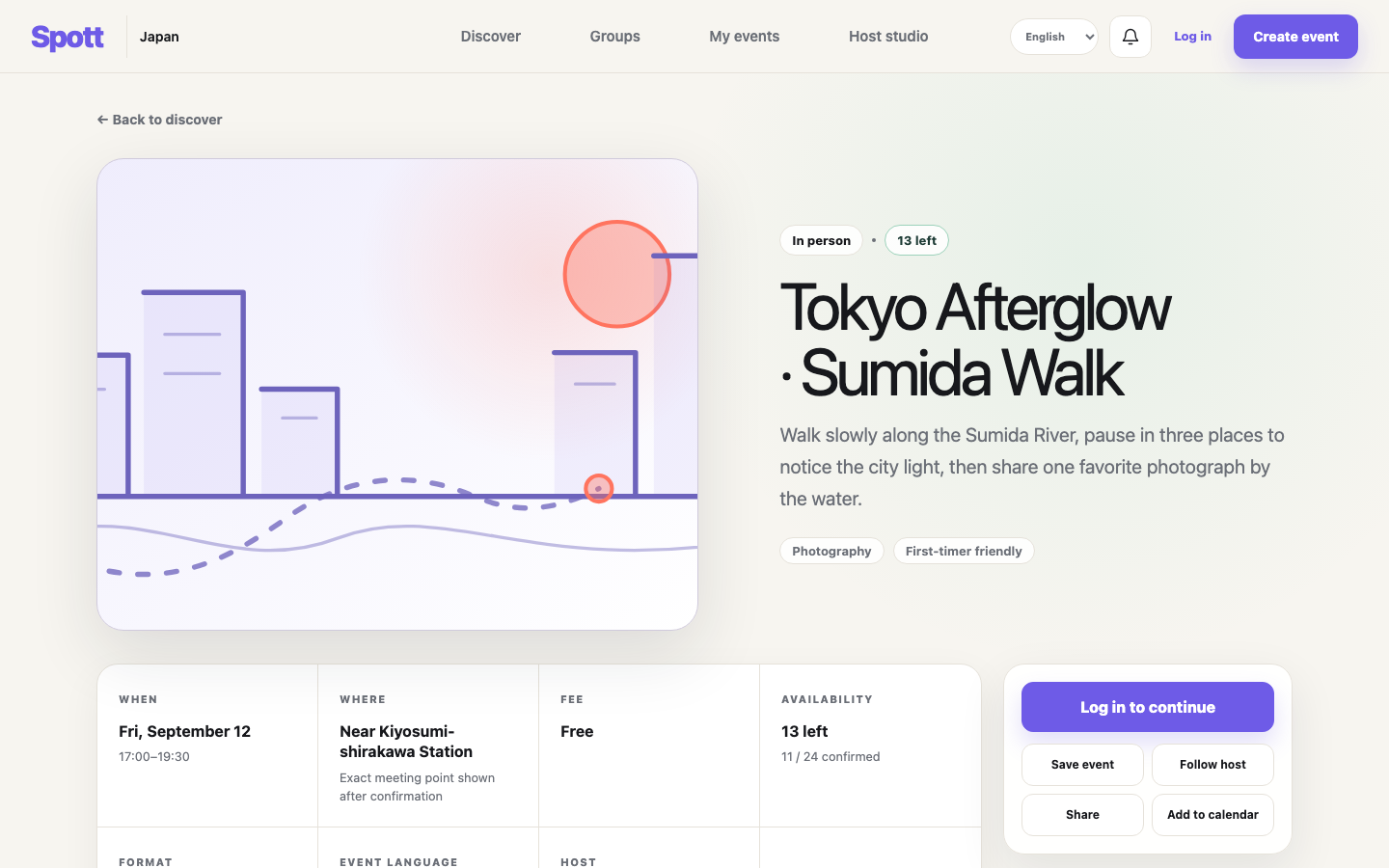Select the Photography tag
Viewport: 1389px width, 868px height.
[831, 551]
